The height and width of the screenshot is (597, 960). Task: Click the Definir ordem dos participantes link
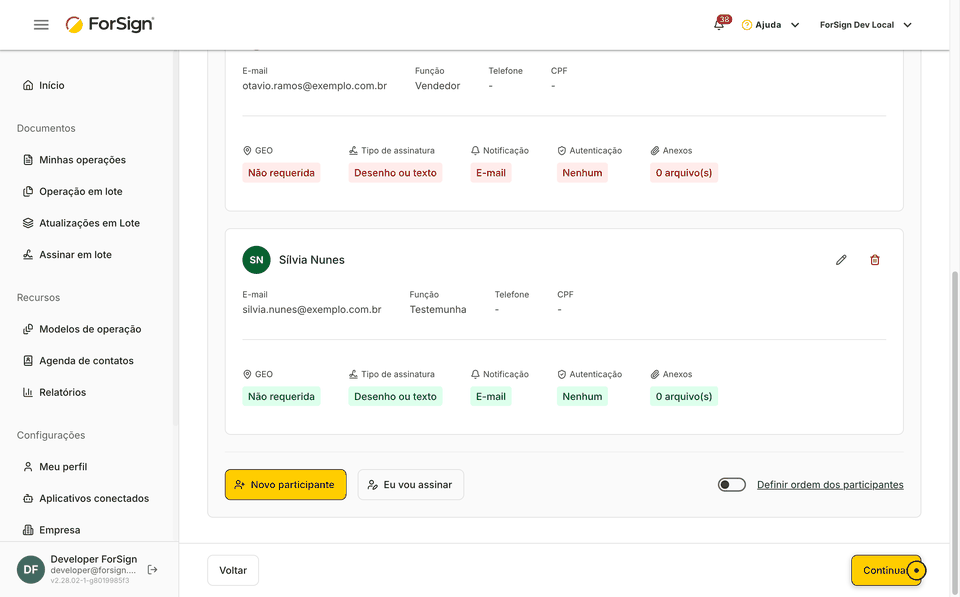[830, 485]
